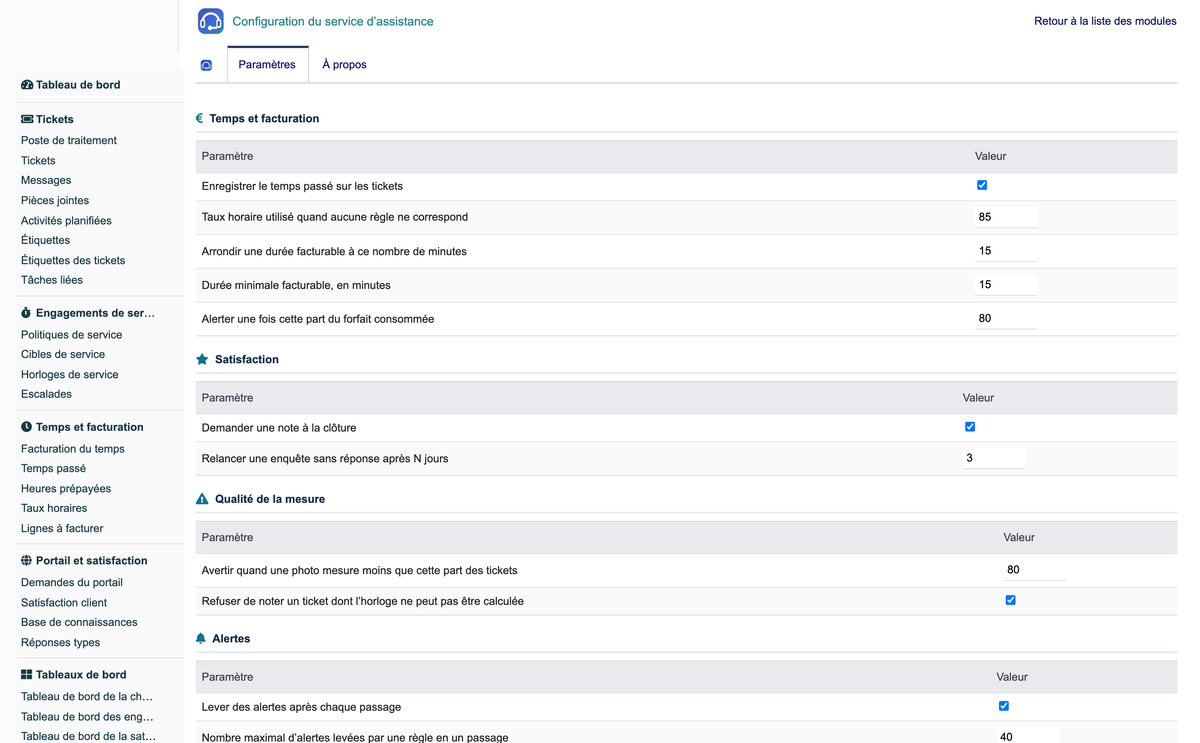Click the clock icon beside Temps et facturation menu
Image resolution: width=1200 pixels, height=743 pixels.
tap(27, 427)
